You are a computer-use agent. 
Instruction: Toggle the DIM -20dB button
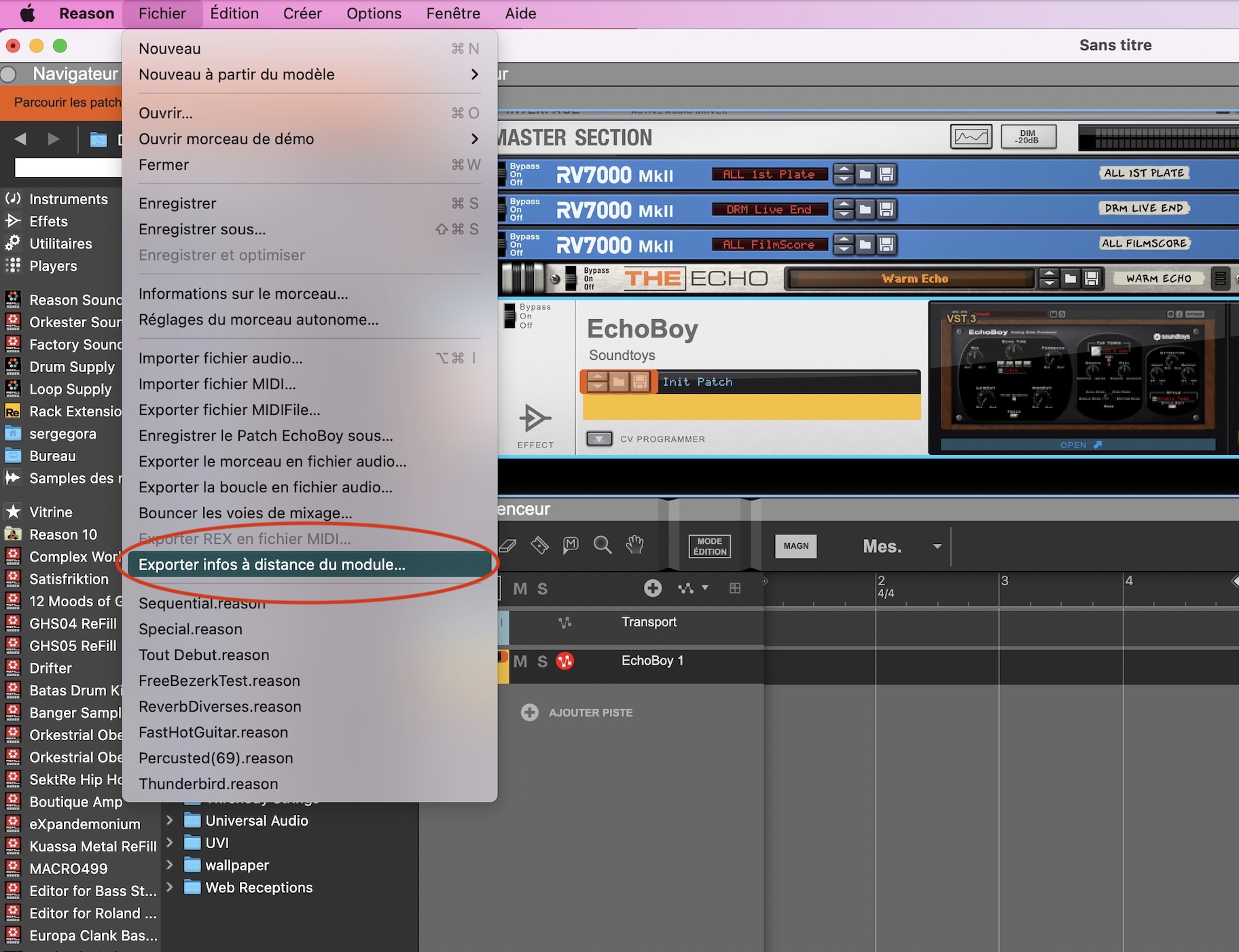coord(1028,136)
